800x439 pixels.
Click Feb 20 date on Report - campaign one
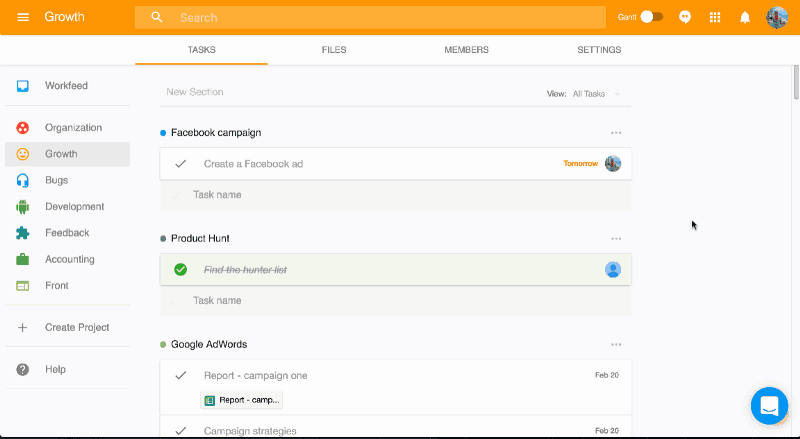tap(607, 375)
